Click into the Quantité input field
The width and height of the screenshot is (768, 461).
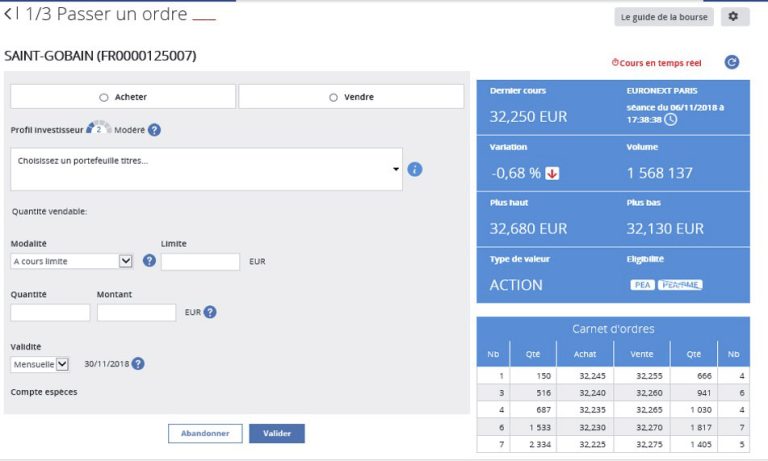click(50, 313)
